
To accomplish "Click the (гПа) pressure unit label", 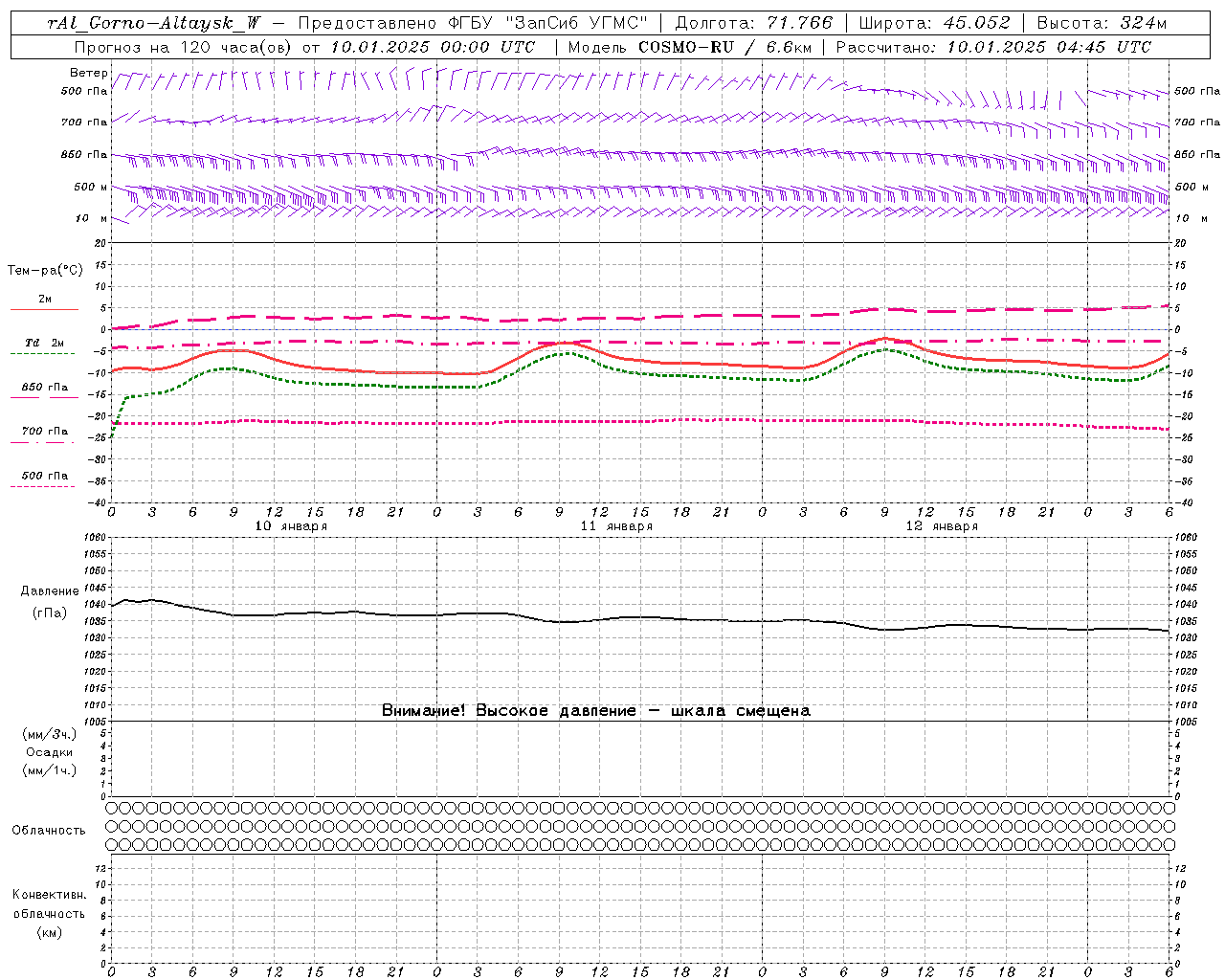I will tap(50, 612).
